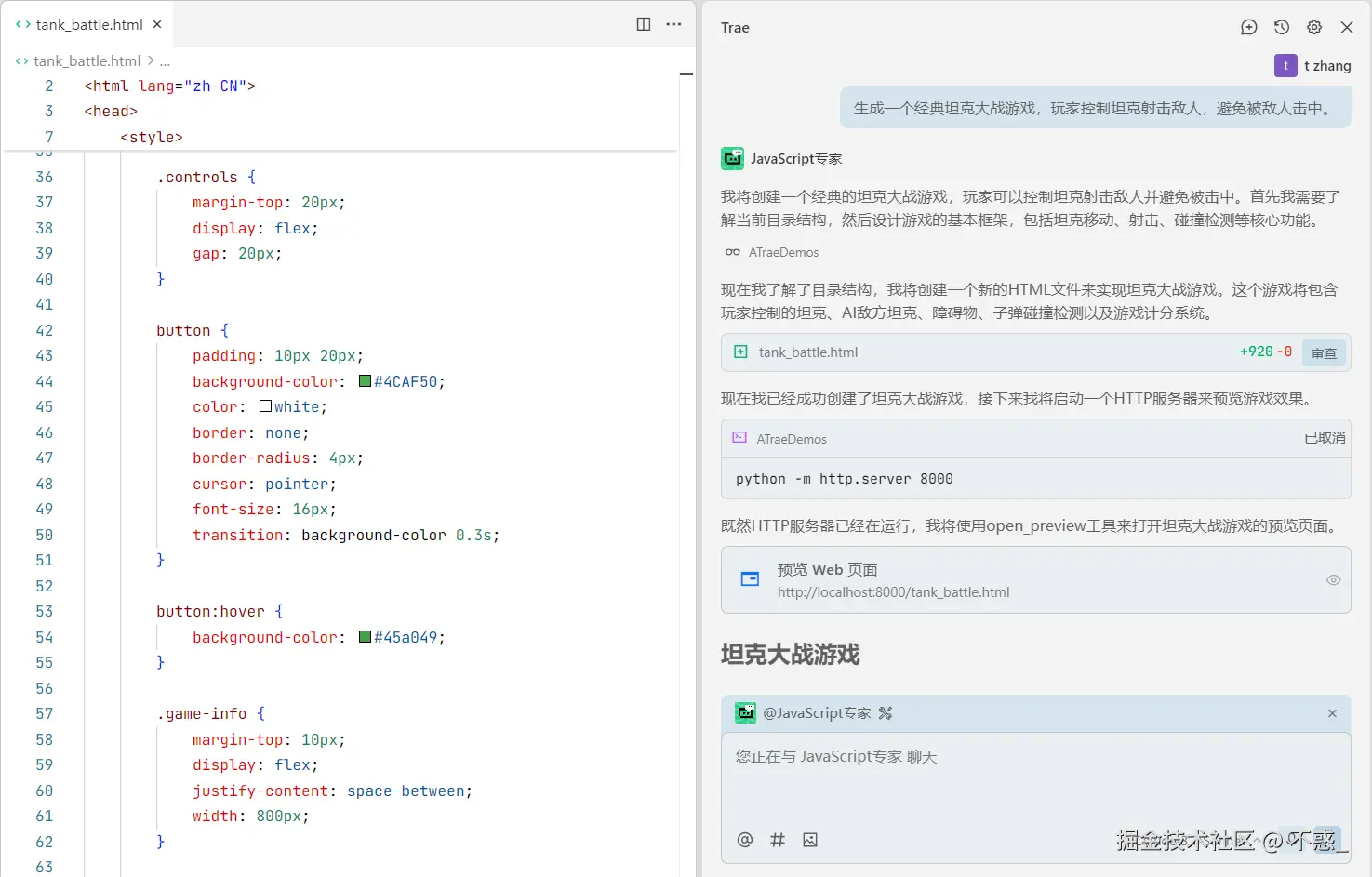Select the tank_battle.html editor tab

(88, 24)
